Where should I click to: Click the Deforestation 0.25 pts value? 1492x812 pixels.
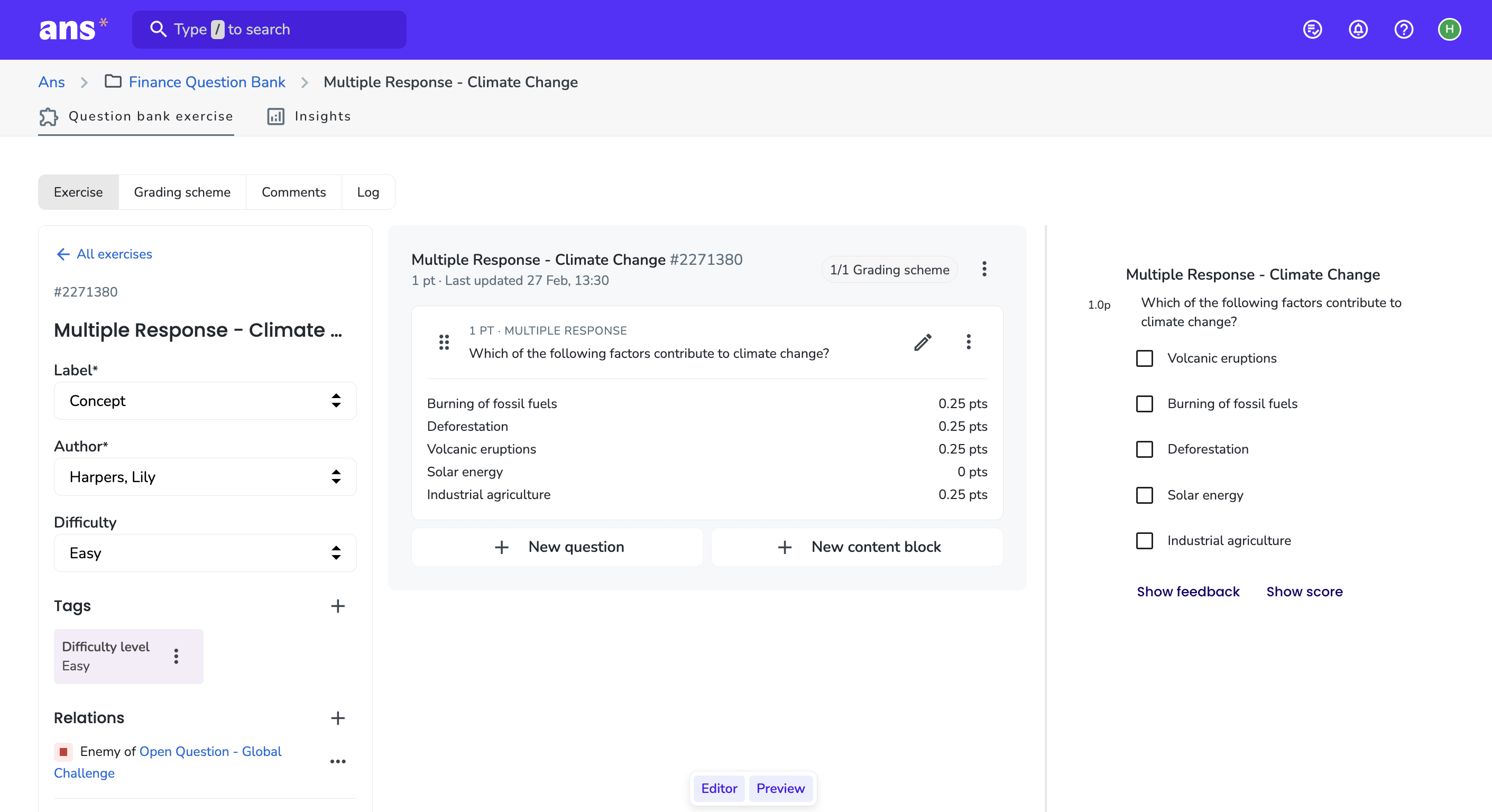click(963, 427)
